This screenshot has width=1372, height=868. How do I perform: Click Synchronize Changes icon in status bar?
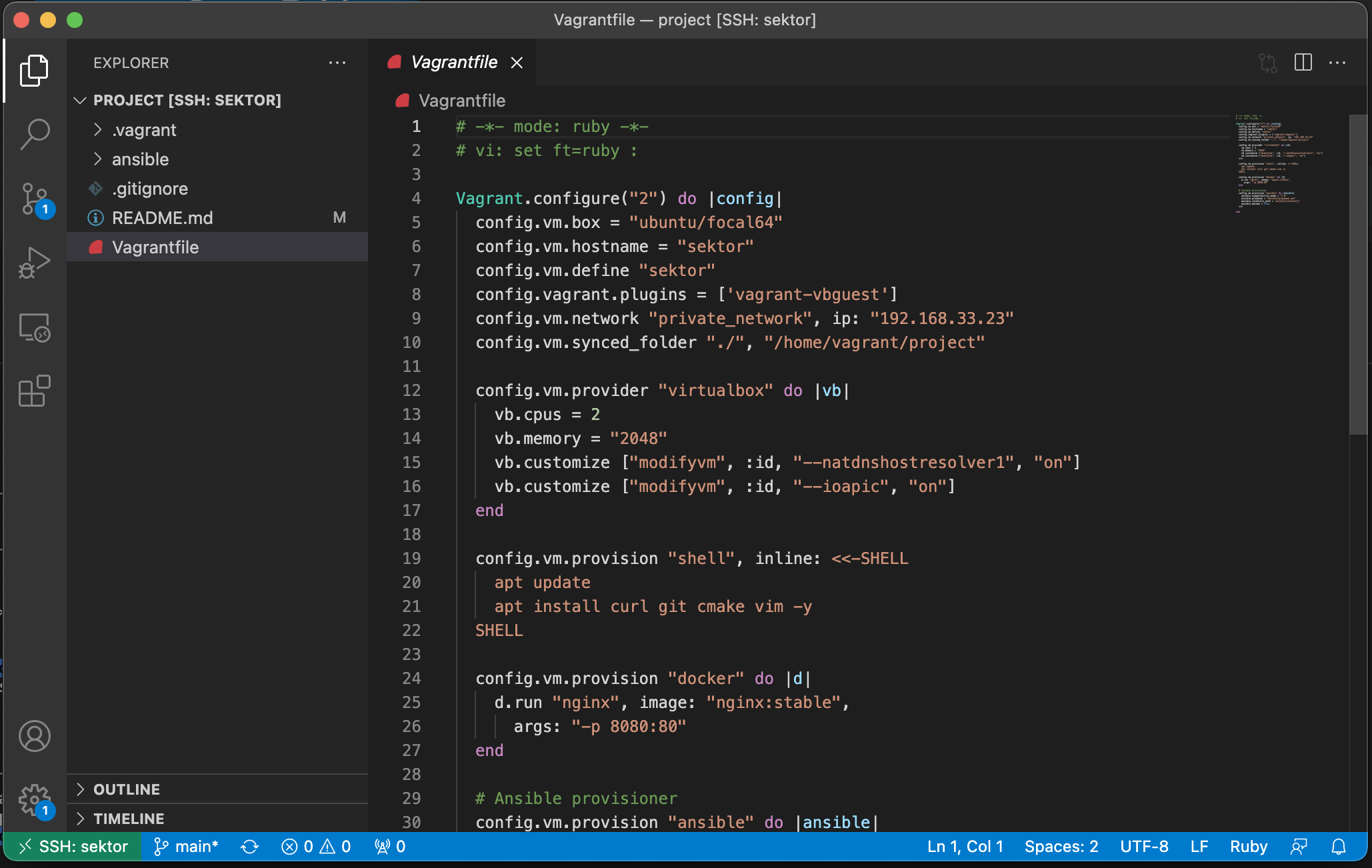pos(250,847)
